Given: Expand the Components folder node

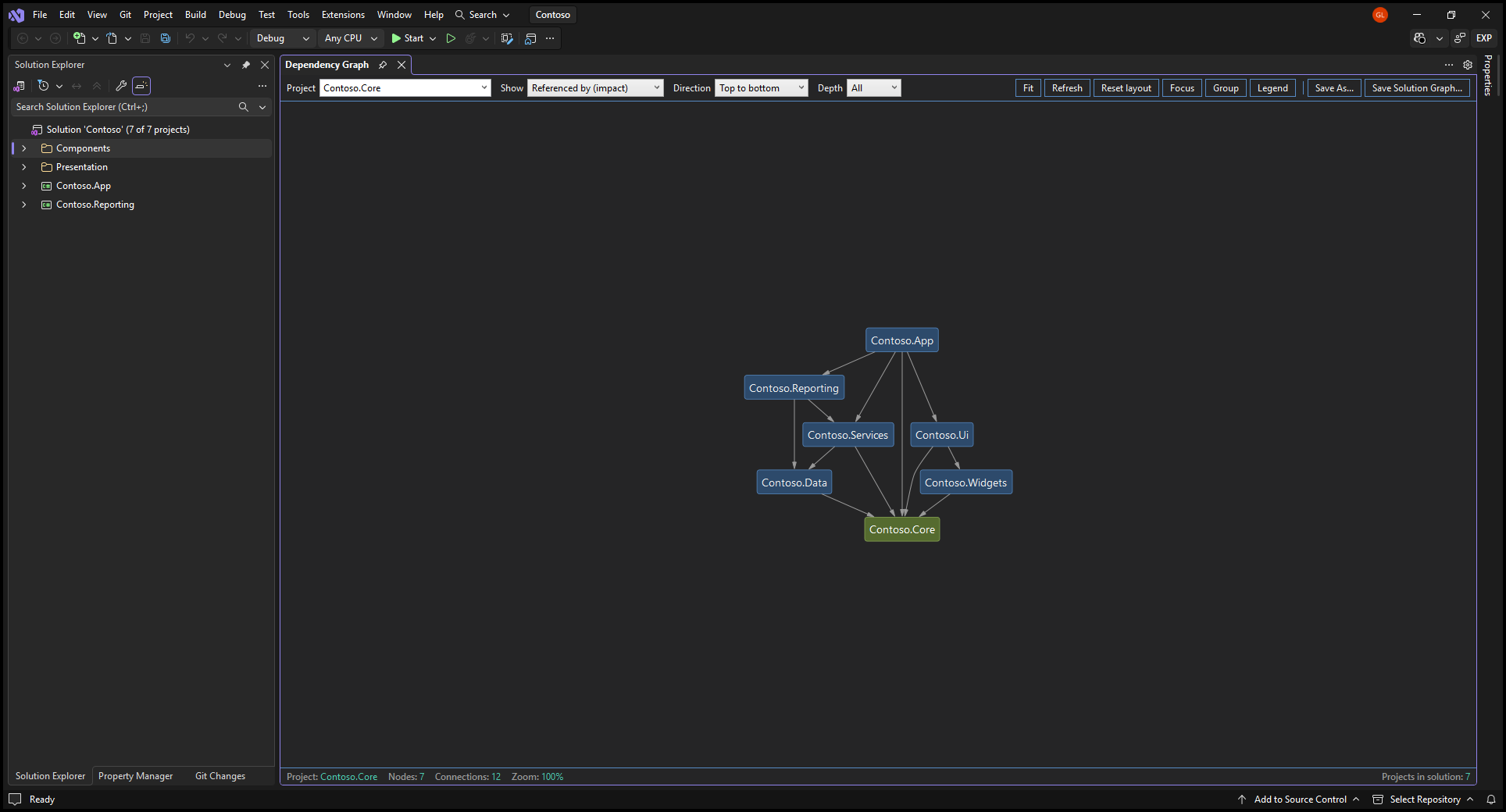Looking at the screenshot, I should tap(24, 148).
